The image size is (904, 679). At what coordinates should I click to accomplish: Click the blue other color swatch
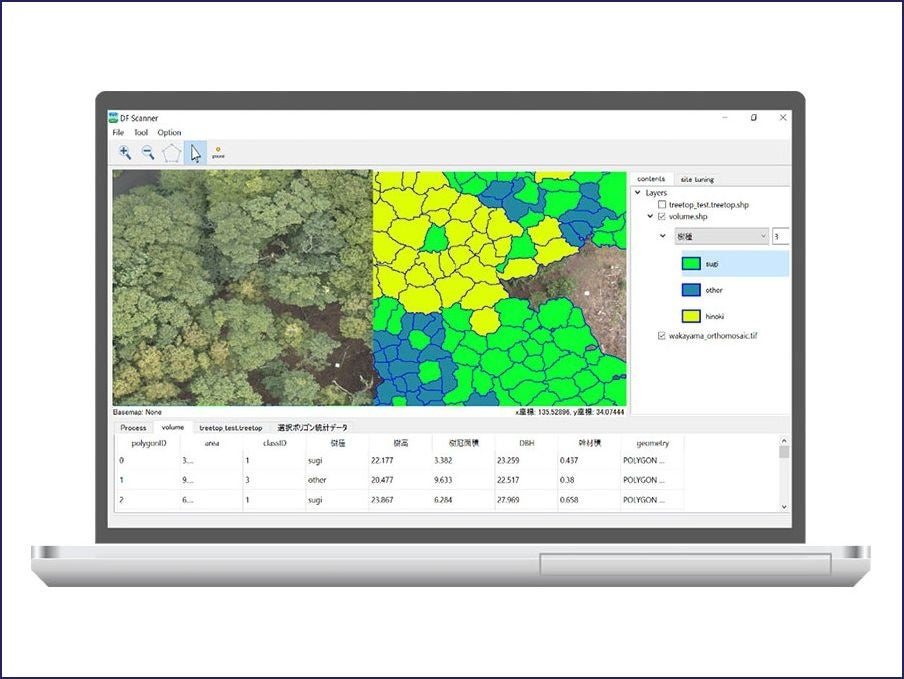coord(691,290)
